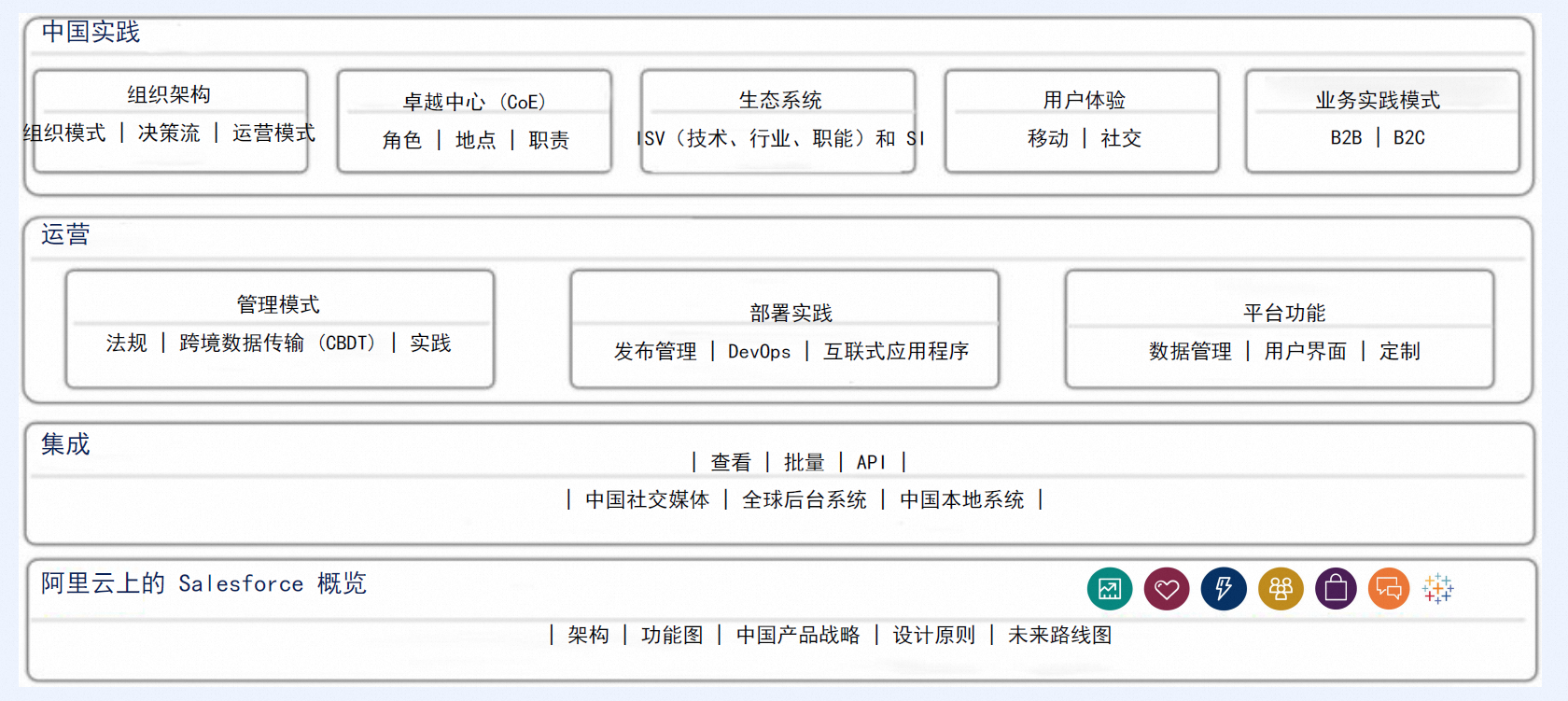Screen dimensions: 1568x701
Task: Click 设计原则 in the 概览 row
Action: pyautogui.click(x=934, y=635)
